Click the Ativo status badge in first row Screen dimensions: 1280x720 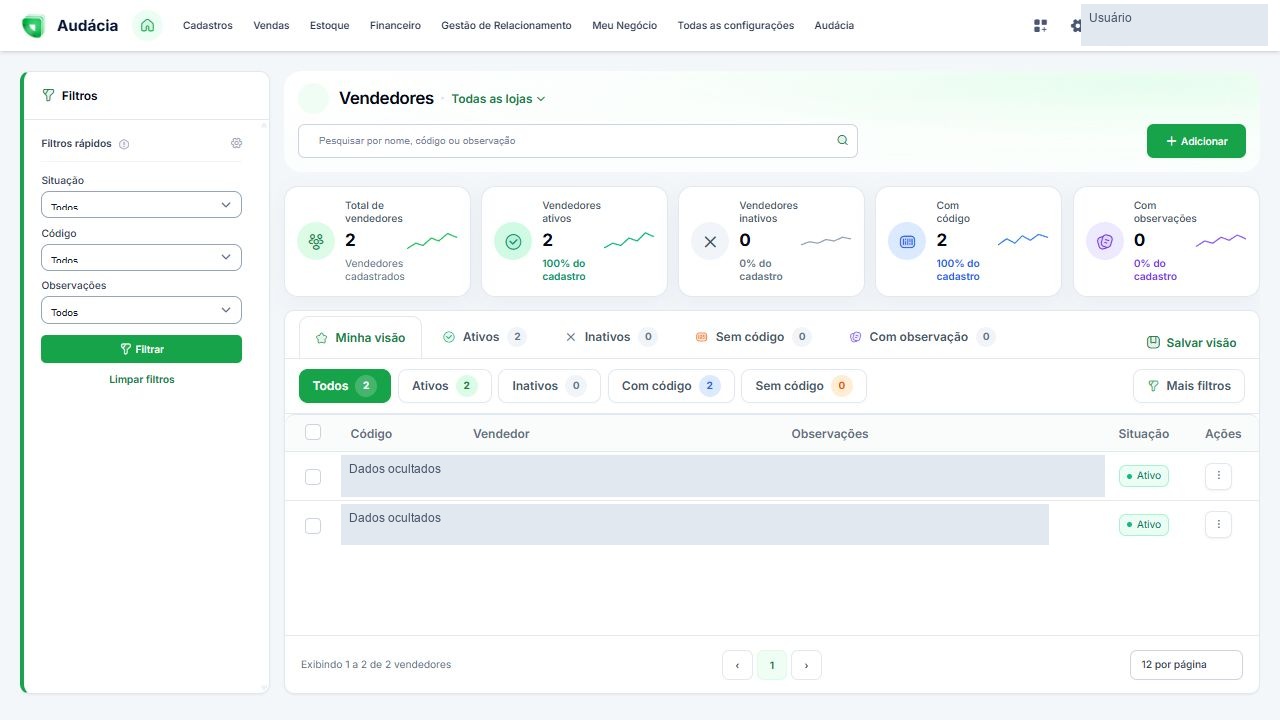tap(1144, 476)
